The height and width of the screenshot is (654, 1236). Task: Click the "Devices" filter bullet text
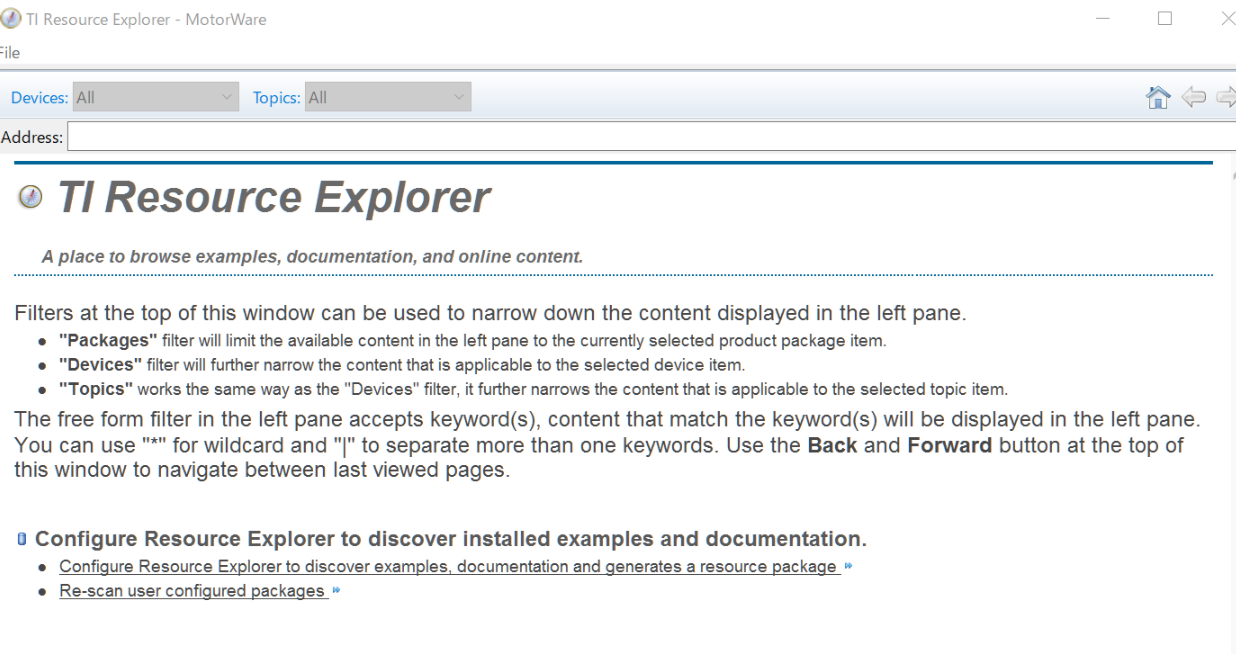pos(402,365)
